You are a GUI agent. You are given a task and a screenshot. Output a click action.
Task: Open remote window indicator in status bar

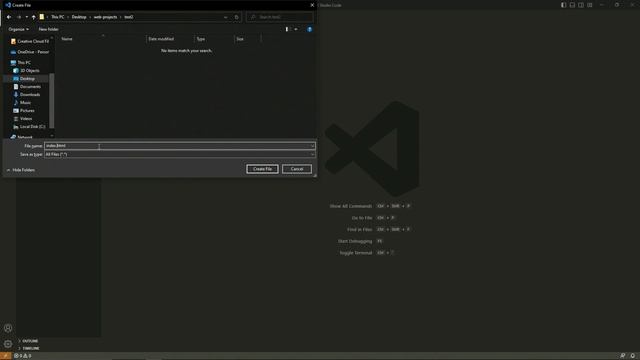tap(5, 356)
